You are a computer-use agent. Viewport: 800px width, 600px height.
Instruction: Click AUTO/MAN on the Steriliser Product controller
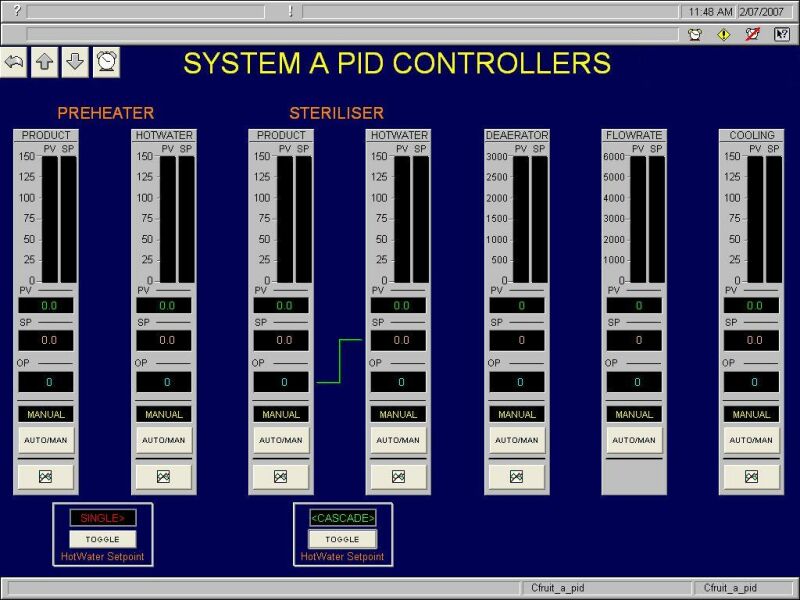click(x=281, y=440)
